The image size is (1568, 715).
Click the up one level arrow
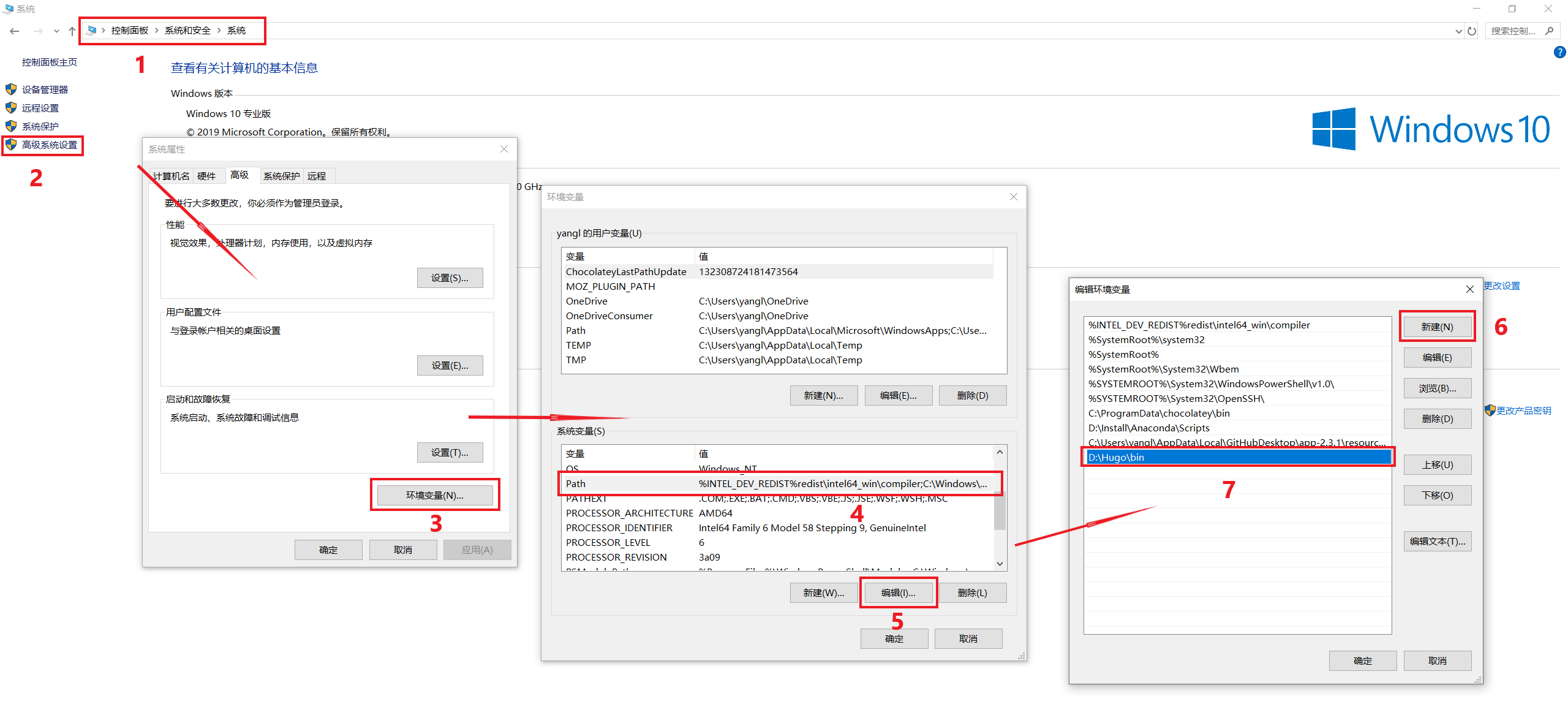tap(72, 31)
